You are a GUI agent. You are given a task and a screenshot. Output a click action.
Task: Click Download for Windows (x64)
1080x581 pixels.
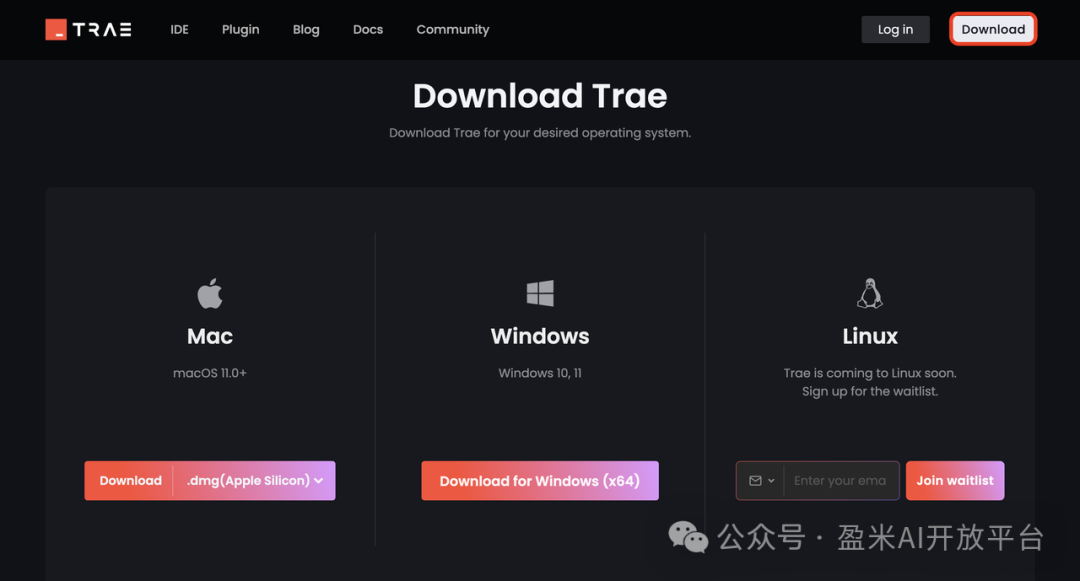point(540,480)
